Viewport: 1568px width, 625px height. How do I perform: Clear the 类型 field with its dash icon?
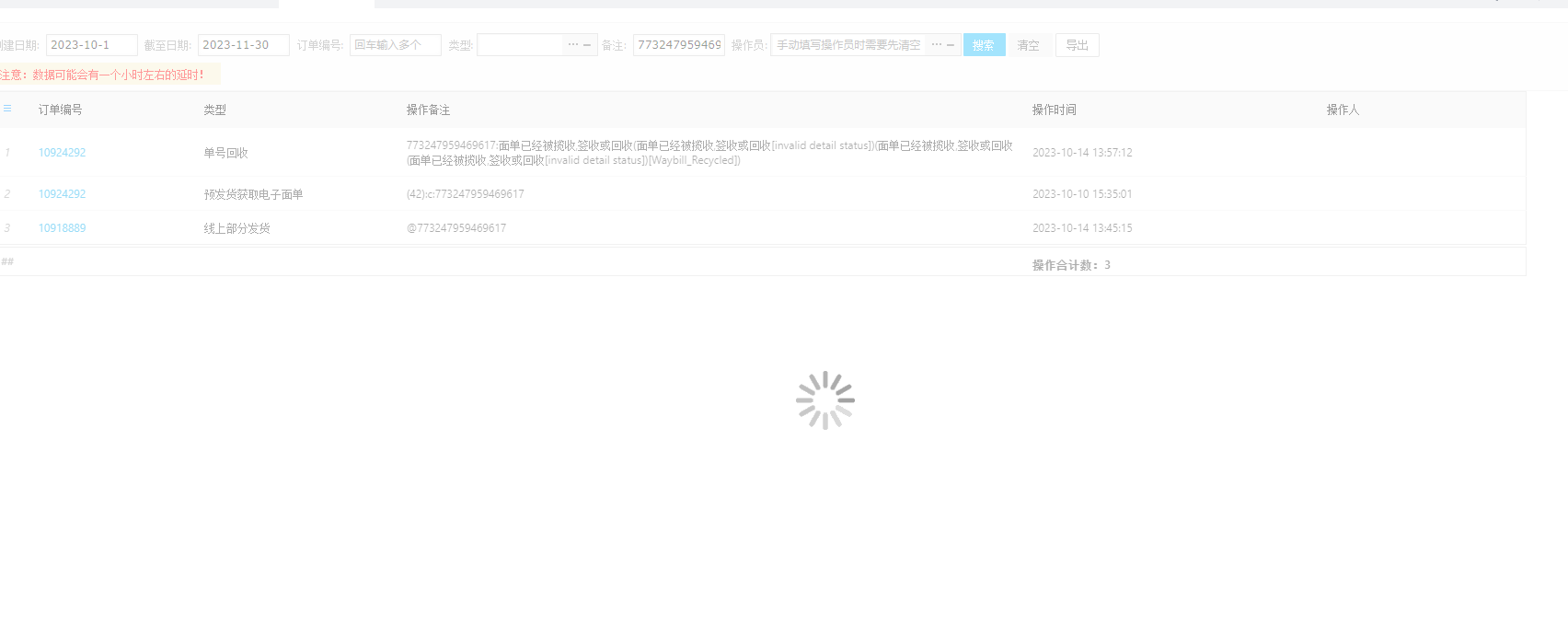coord(587,44)
